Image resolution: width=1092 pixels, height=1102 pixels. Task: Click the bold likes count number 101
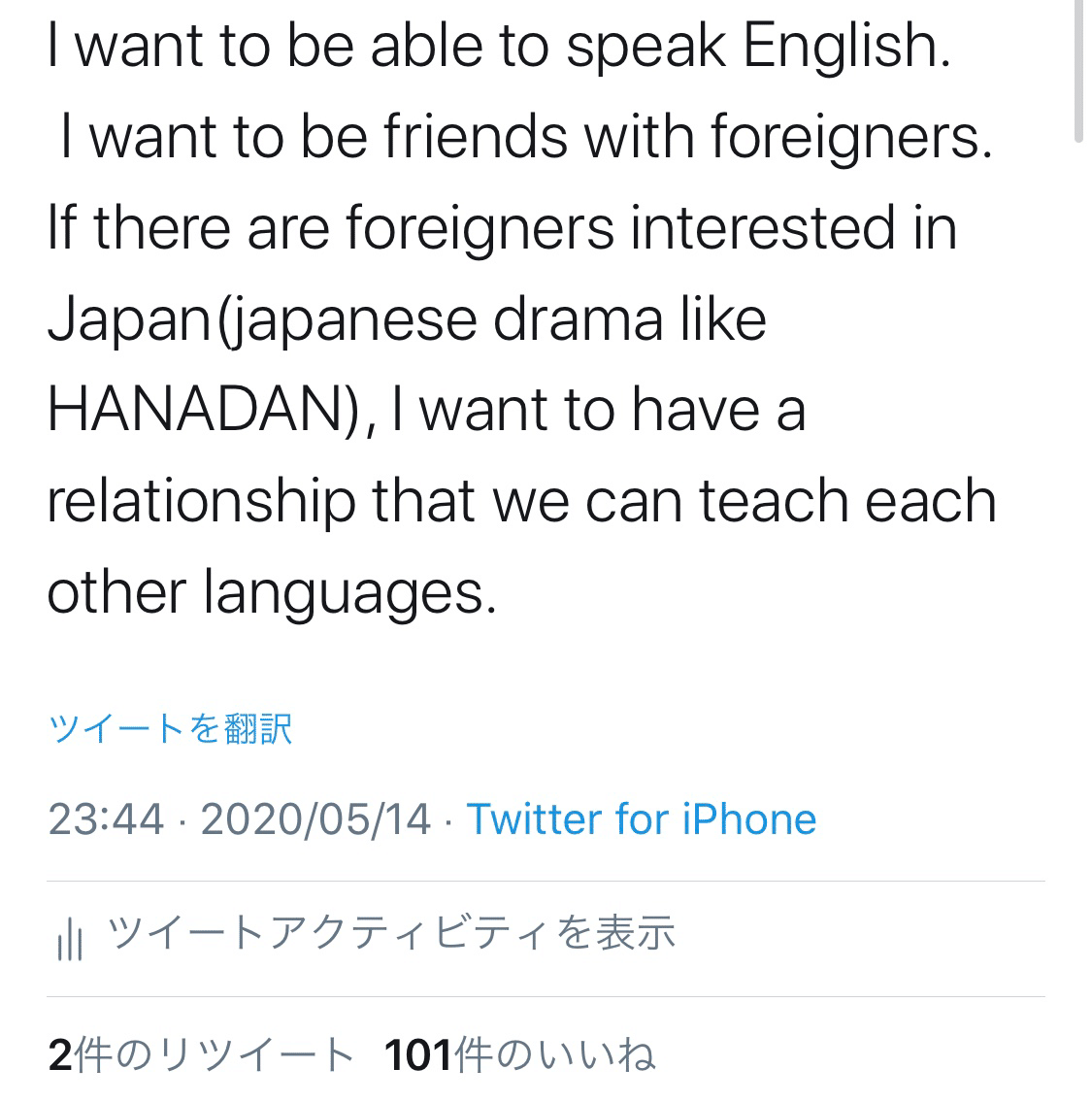pyautogui.click(x=418, y=1054)
